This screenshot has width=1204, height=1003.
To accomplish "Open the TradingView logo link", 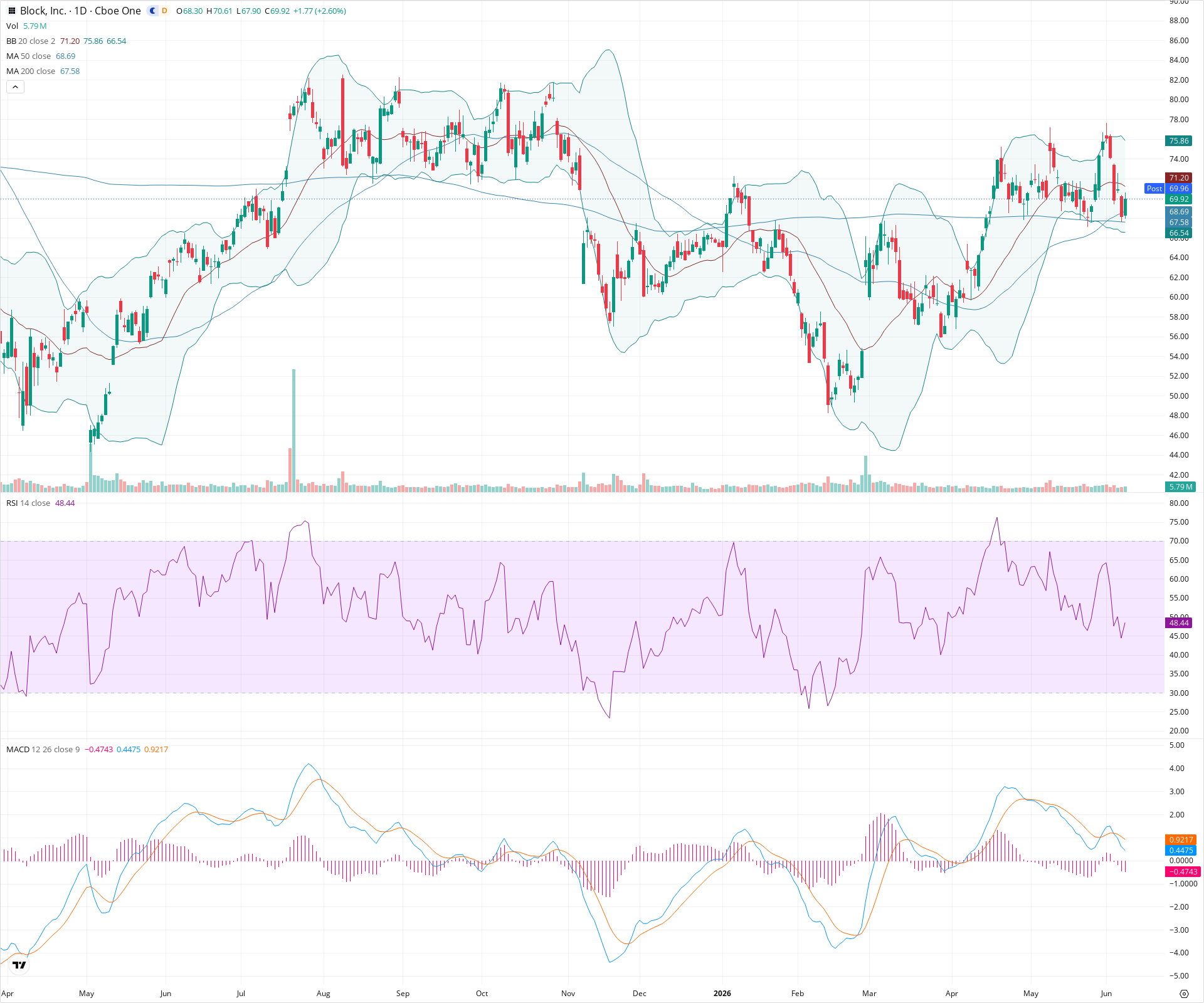I will [19, 965].
